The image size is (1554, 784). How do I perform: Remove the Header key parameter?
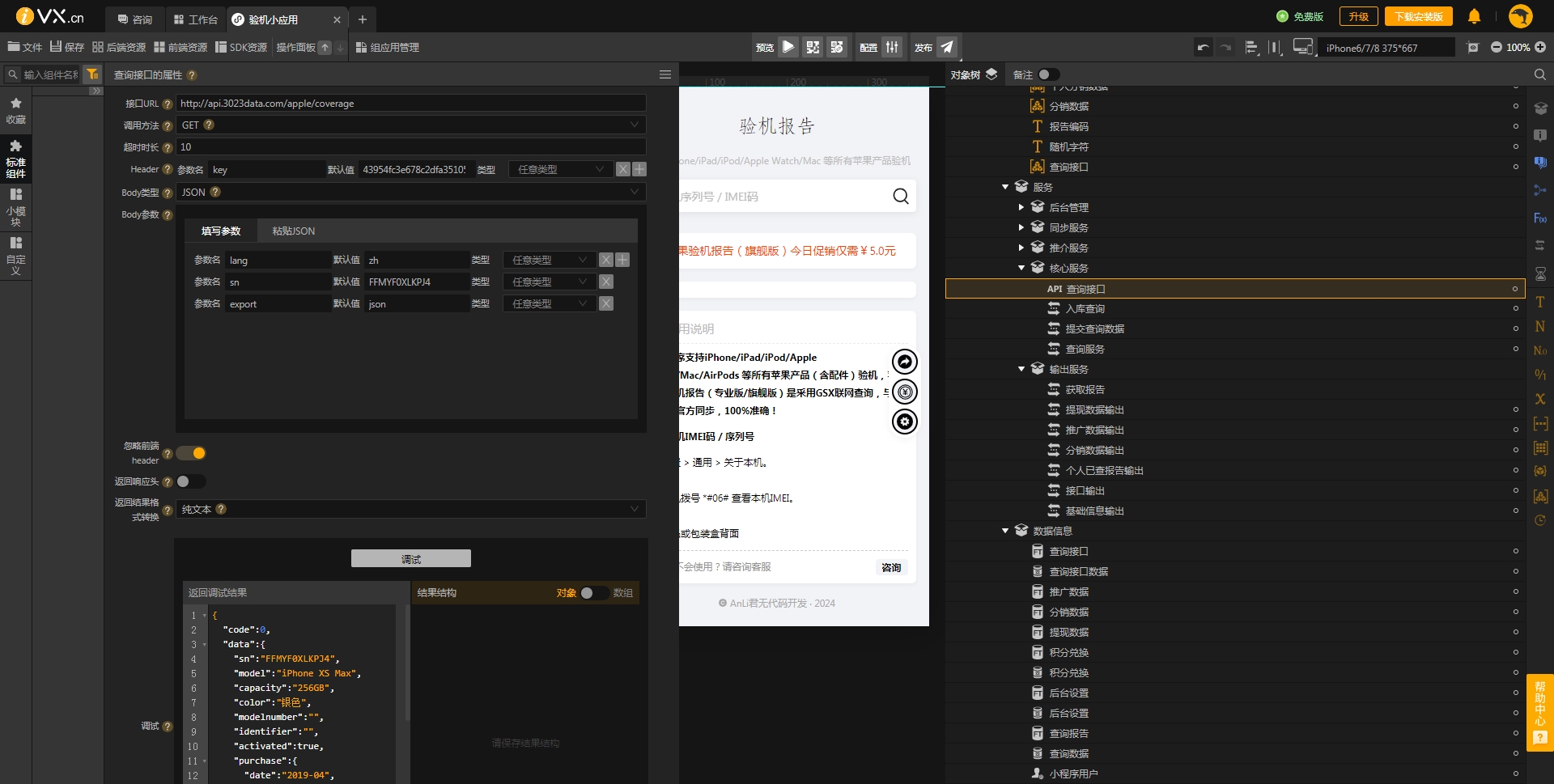pos(623,169)
